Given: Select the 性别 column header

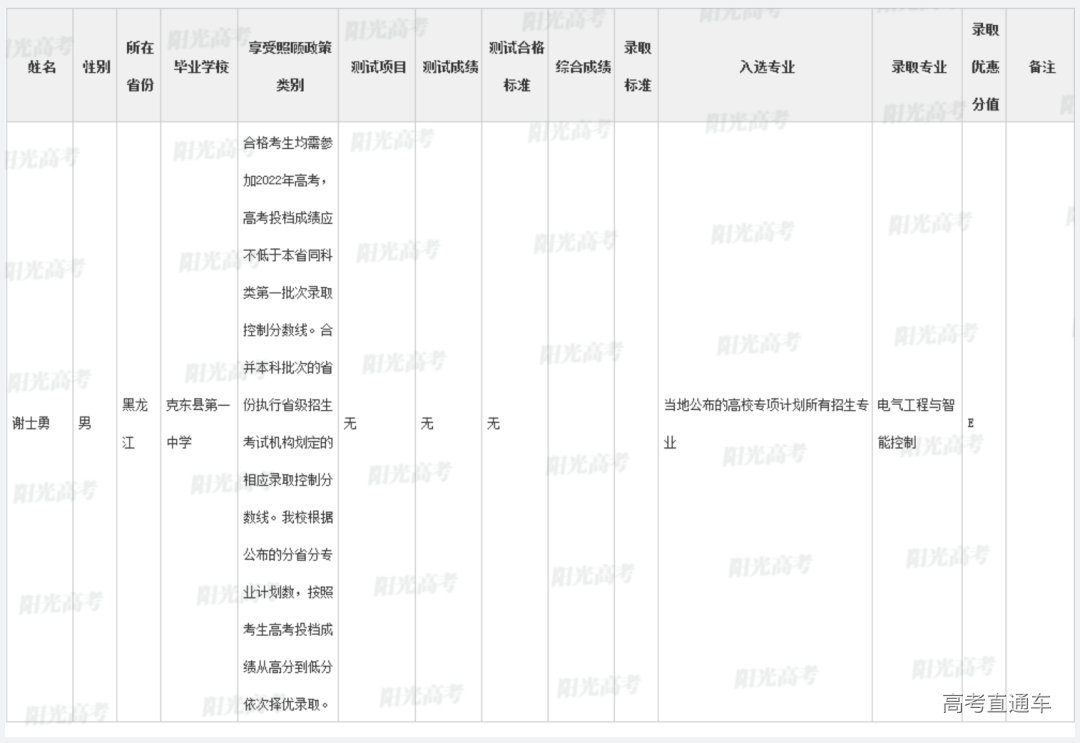Looking at the screenshot, I should 96,67.
